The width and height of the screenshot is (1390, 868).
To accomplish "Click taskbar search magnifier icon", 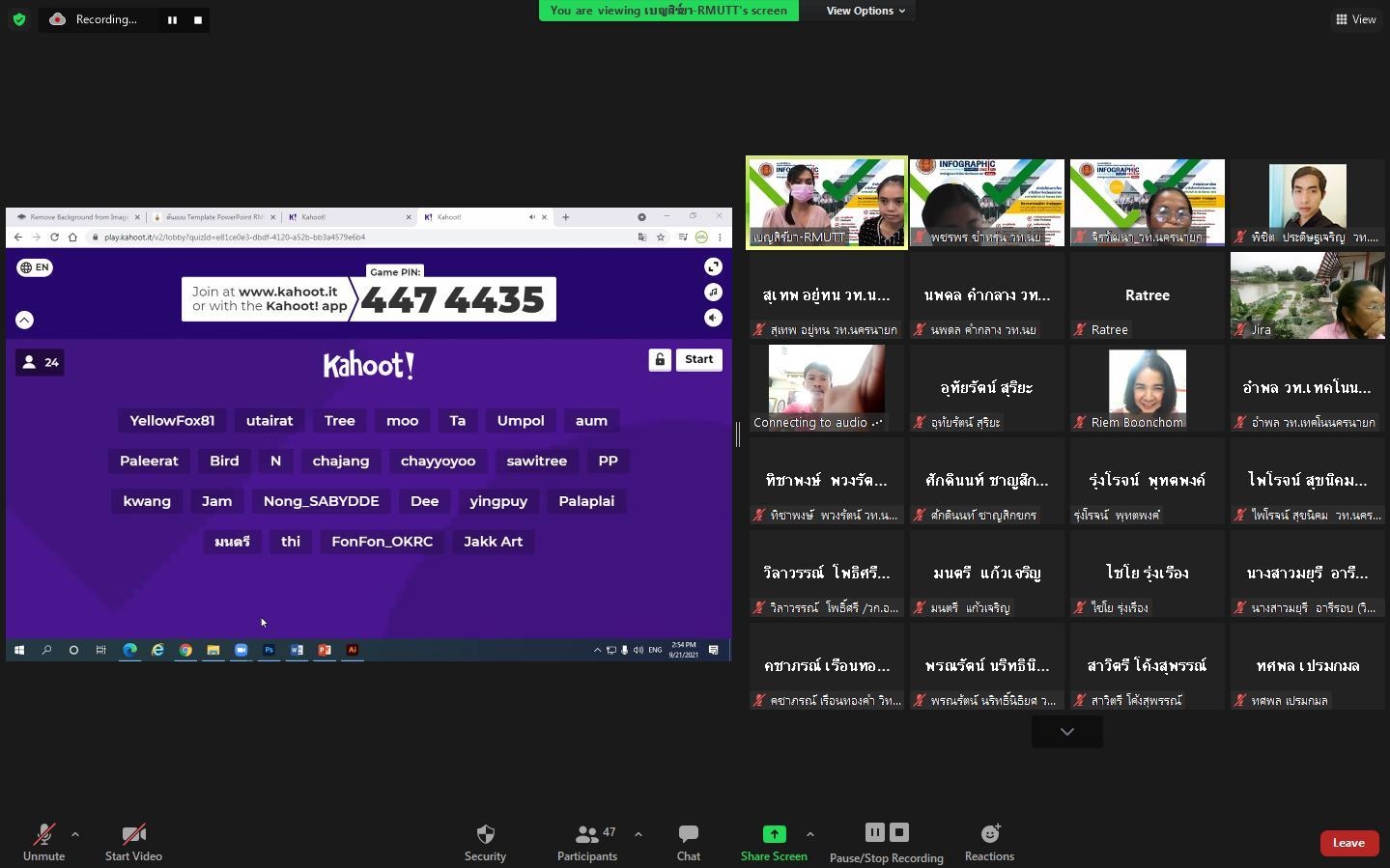I will point(46,650).
